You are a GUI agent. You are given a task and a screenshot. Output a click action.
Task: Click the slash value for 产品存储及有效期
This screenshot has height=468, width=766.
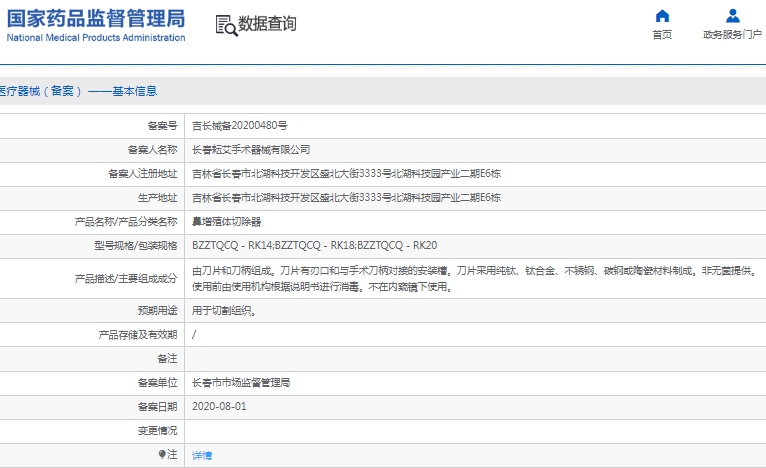(x=194, y=335)
